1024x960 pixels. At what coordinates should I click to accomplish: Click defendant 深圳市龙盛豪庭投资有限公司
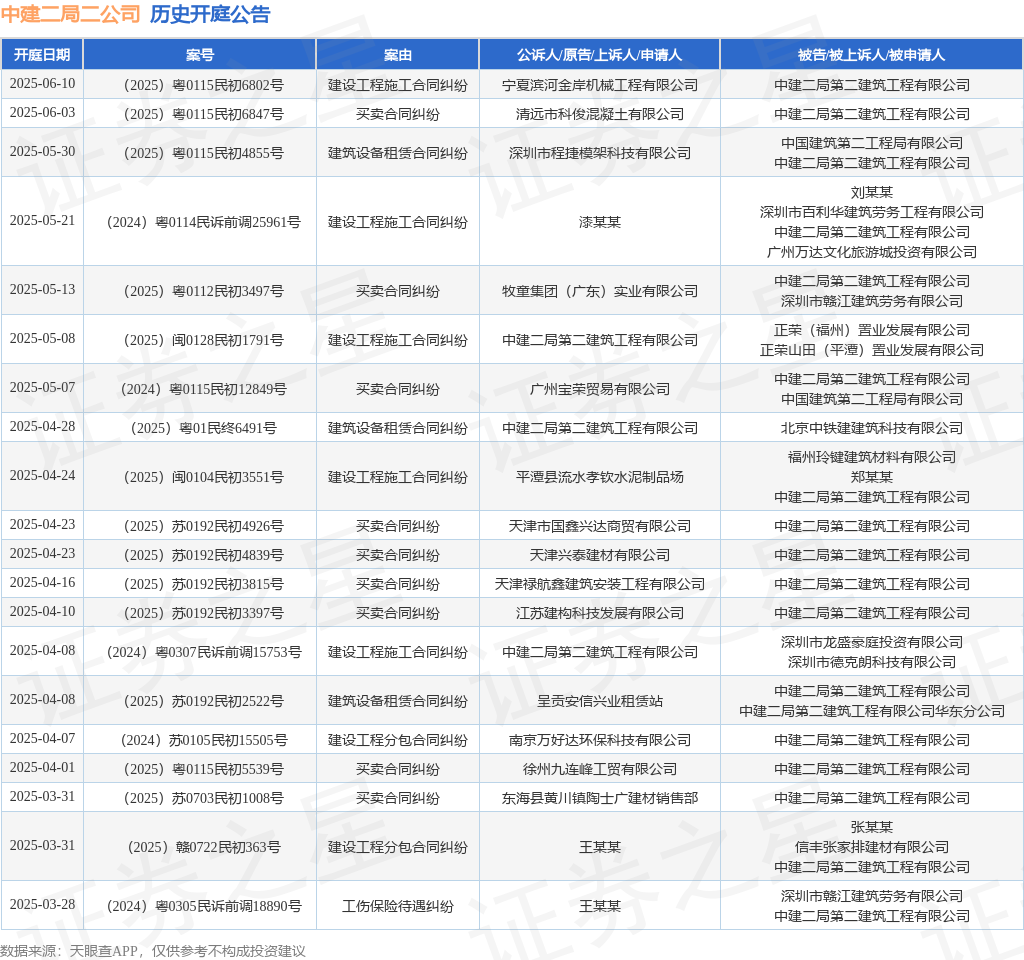(x=871, y=642)
